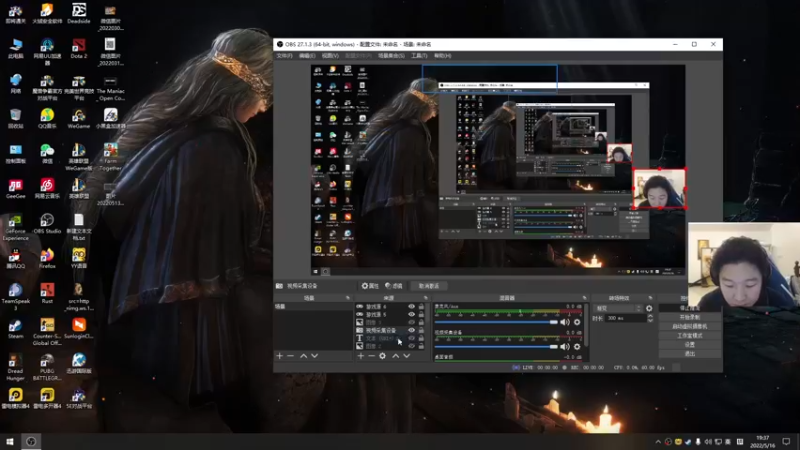The height and width of the screenshot is (450, 800).
Task: Open OBS 设置 settings button
Action: click(x=690, y=344)
